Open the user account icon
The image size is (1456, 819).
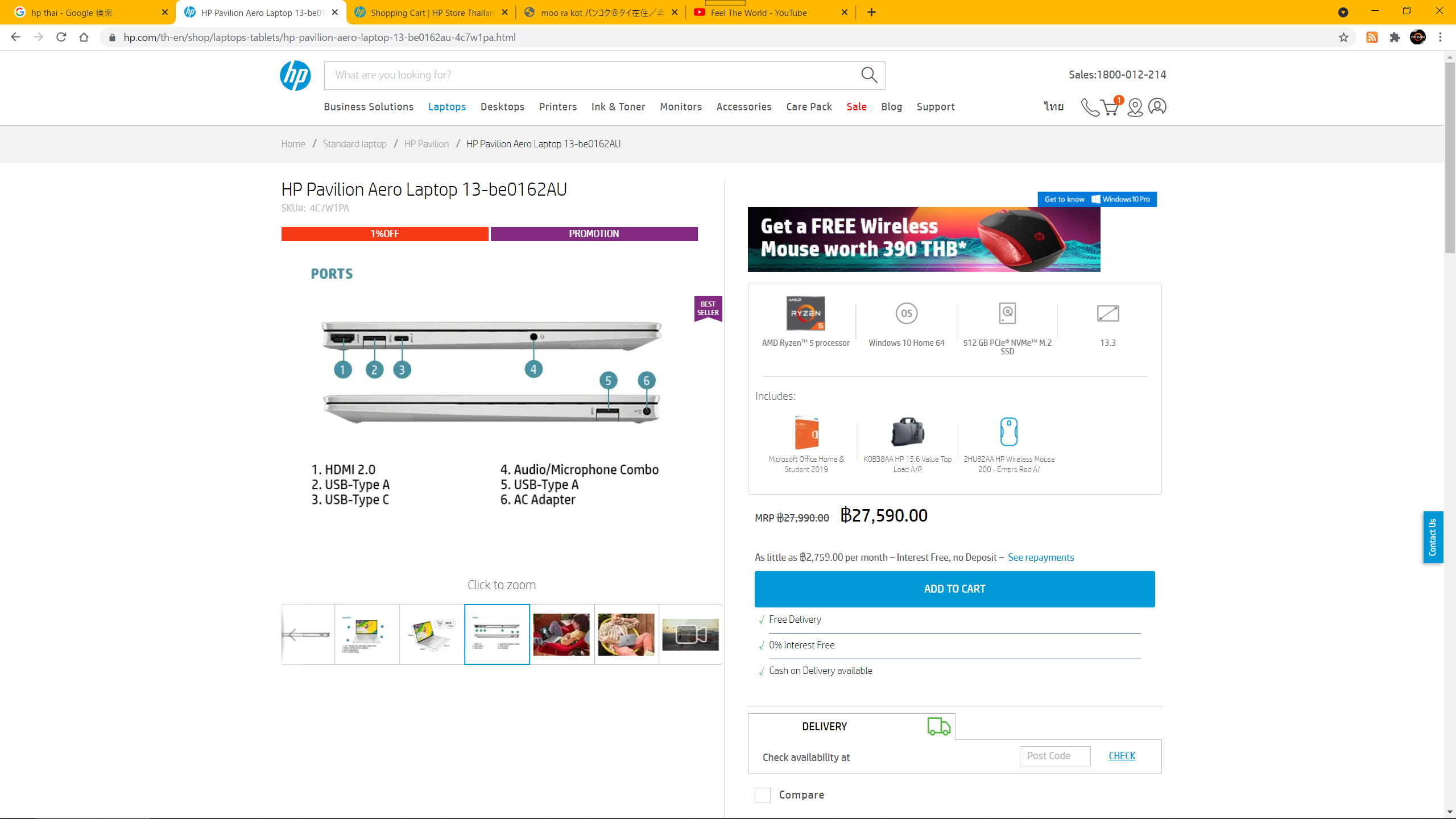point(1157,106)
